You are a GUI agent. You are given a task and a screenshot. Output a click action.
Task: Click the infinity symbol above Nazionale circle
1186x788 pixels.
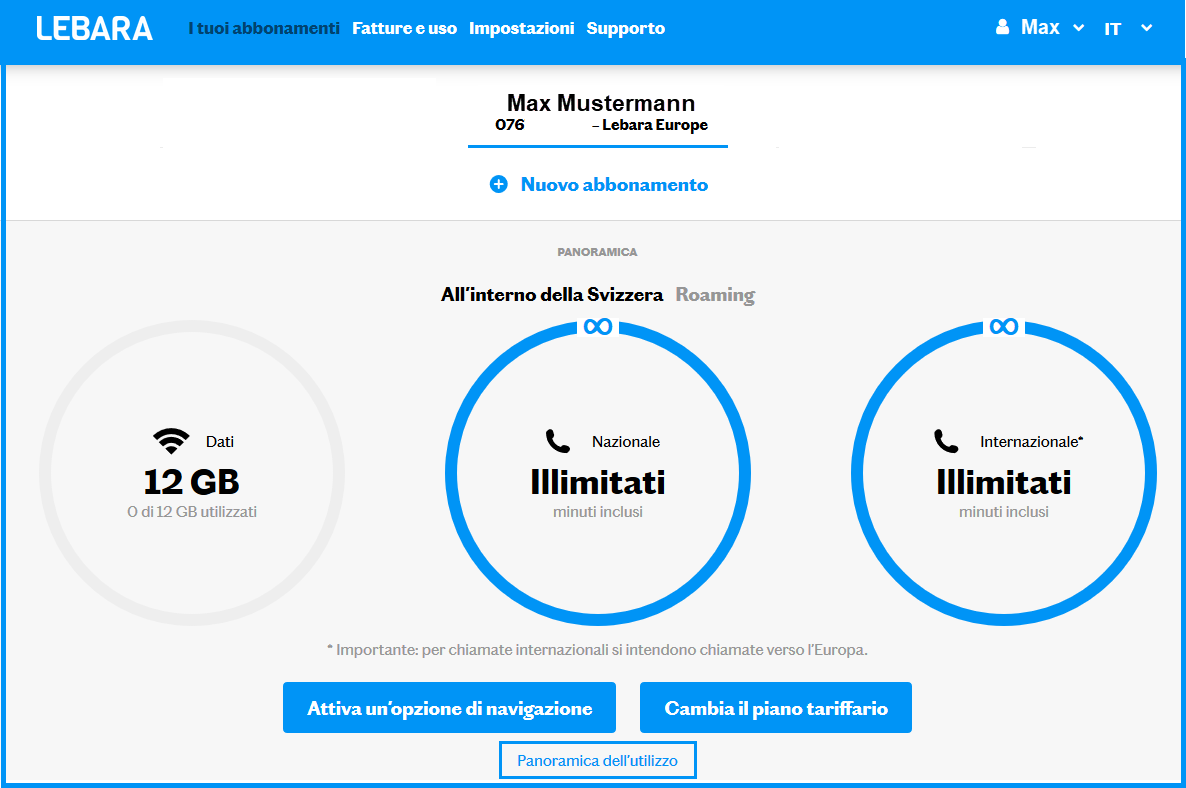tap(598, 327)
